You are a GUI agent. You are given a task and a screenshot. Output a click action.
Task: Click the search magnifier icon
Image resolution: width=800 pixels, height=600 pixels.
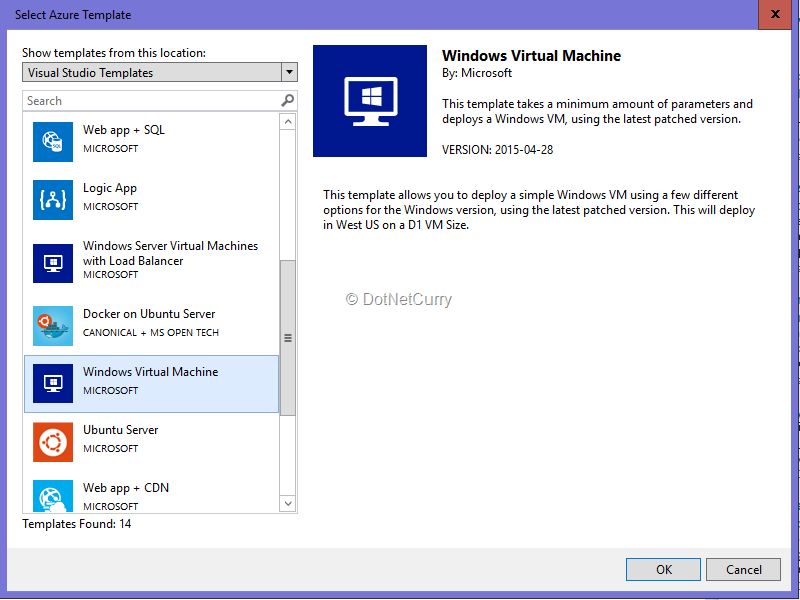click(x=287, y=101)
